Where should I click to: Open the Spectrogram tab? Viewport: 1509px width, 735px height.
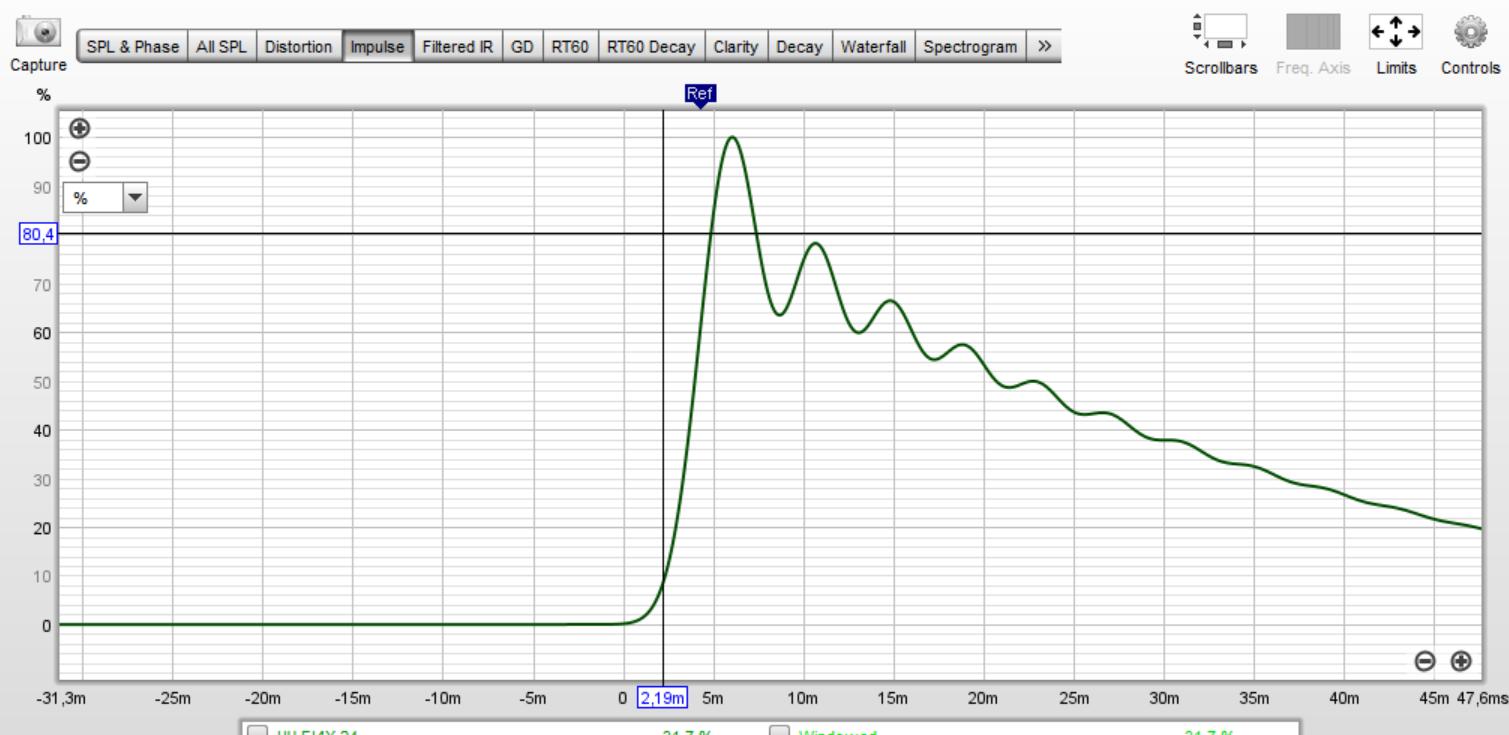[973, 47]
